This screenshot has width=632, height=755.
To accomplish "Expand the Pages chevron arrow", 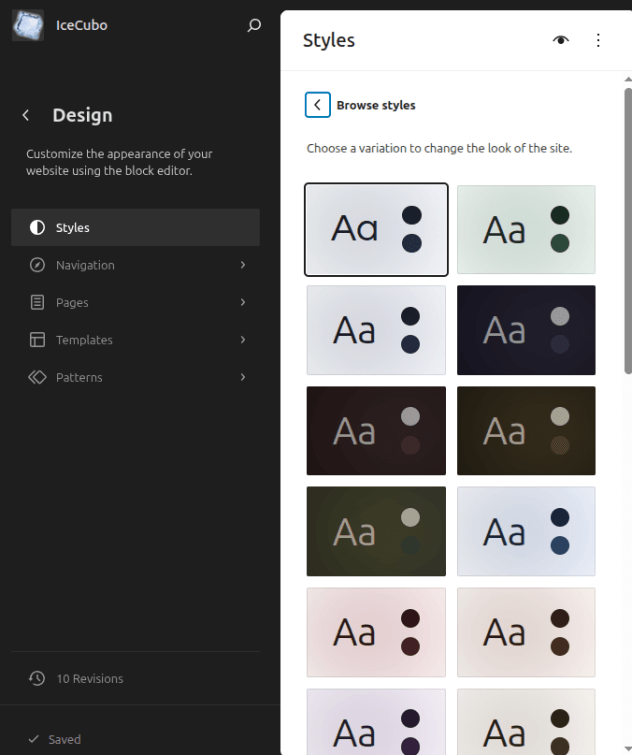I will (x=243, y=302).
